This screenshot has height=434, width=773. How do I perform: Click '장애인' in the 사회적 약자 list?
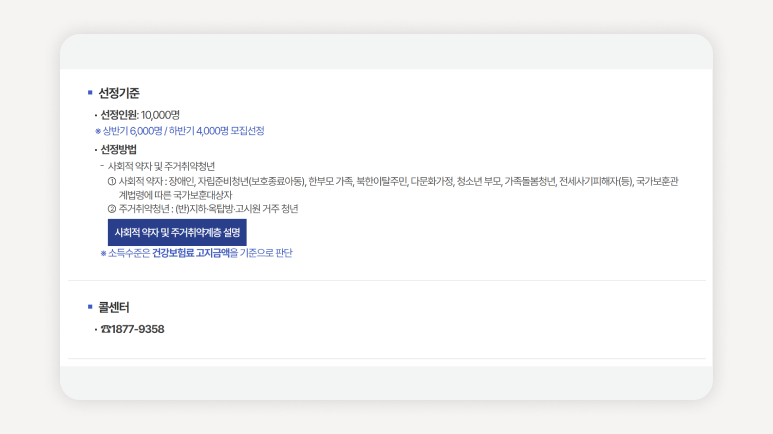point(181,181)
